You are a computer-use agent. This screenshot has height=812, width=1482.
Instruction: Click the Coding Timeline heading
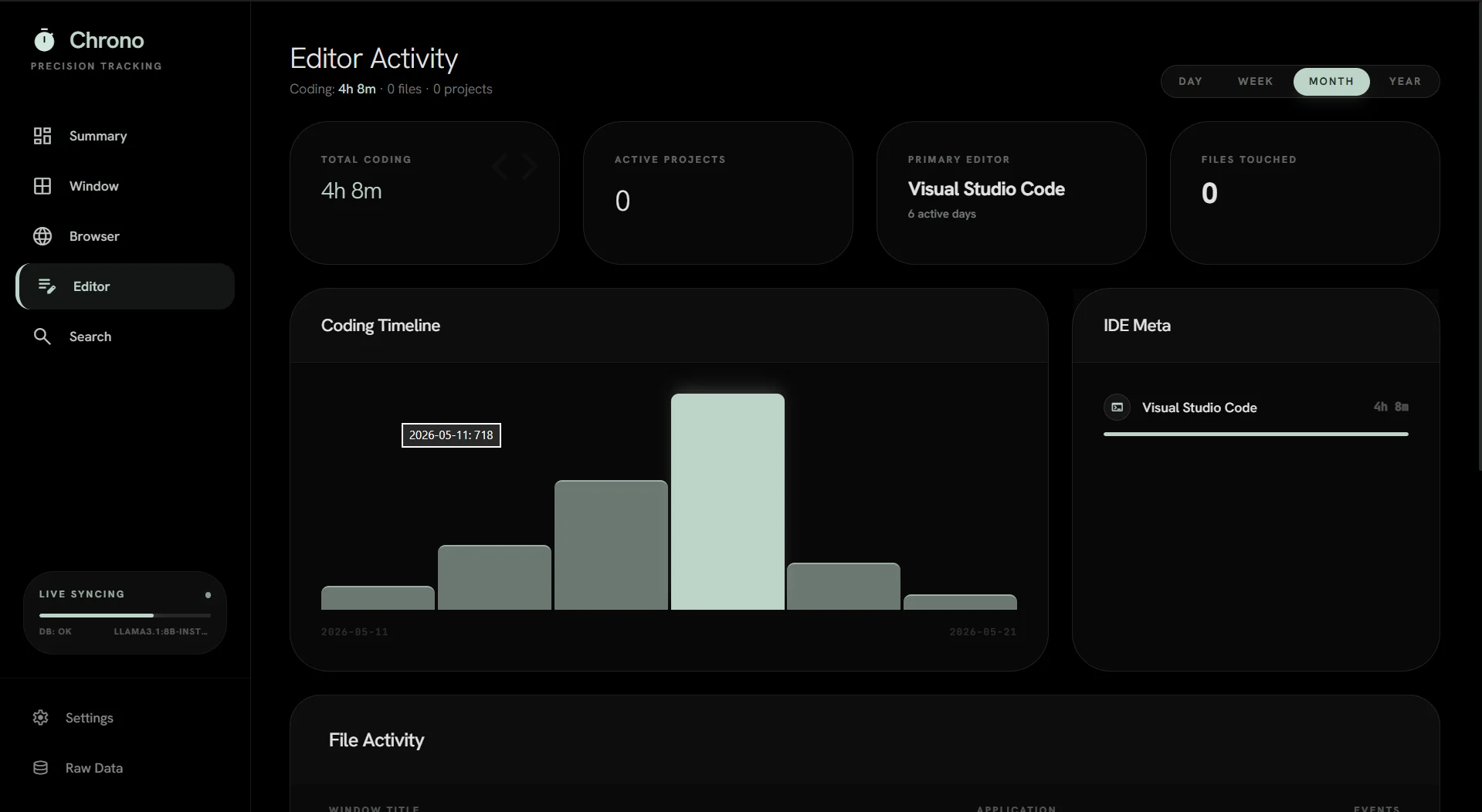381,326
